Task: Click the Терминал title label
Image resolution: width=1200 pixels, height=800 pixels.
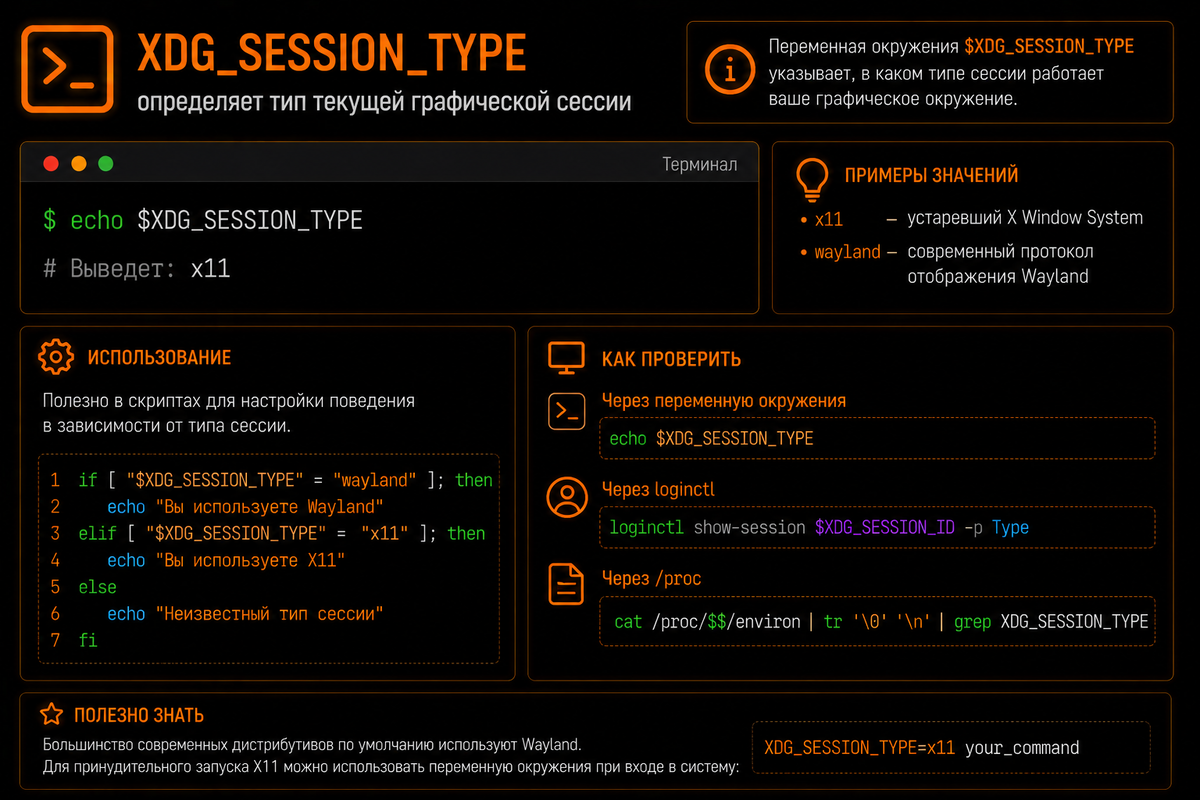Action: (x=700, y=164)
